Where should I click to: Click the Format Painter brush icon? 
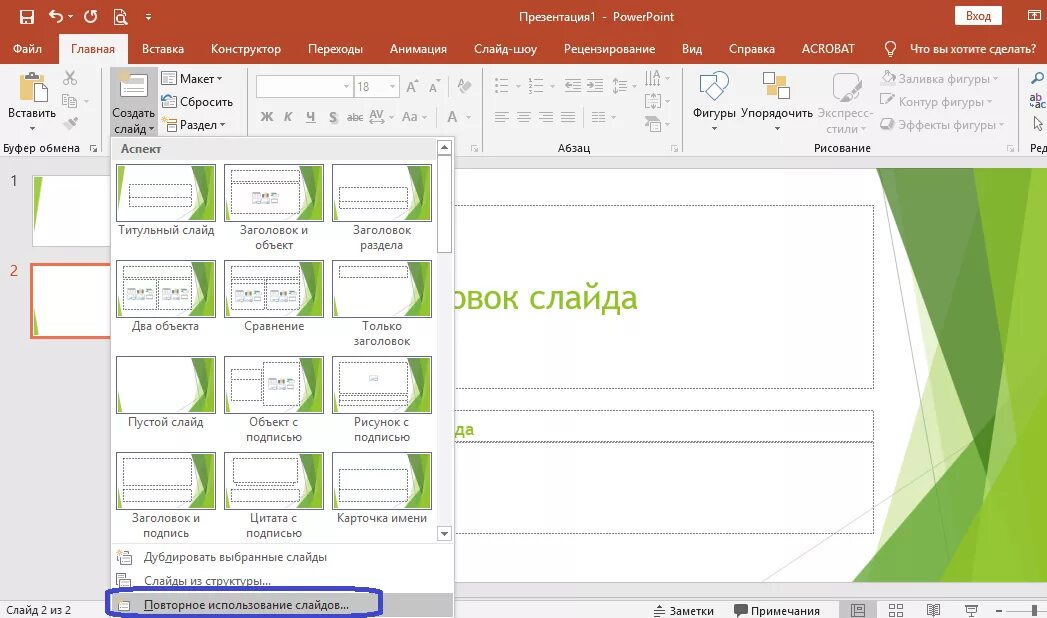pos(69,123)
